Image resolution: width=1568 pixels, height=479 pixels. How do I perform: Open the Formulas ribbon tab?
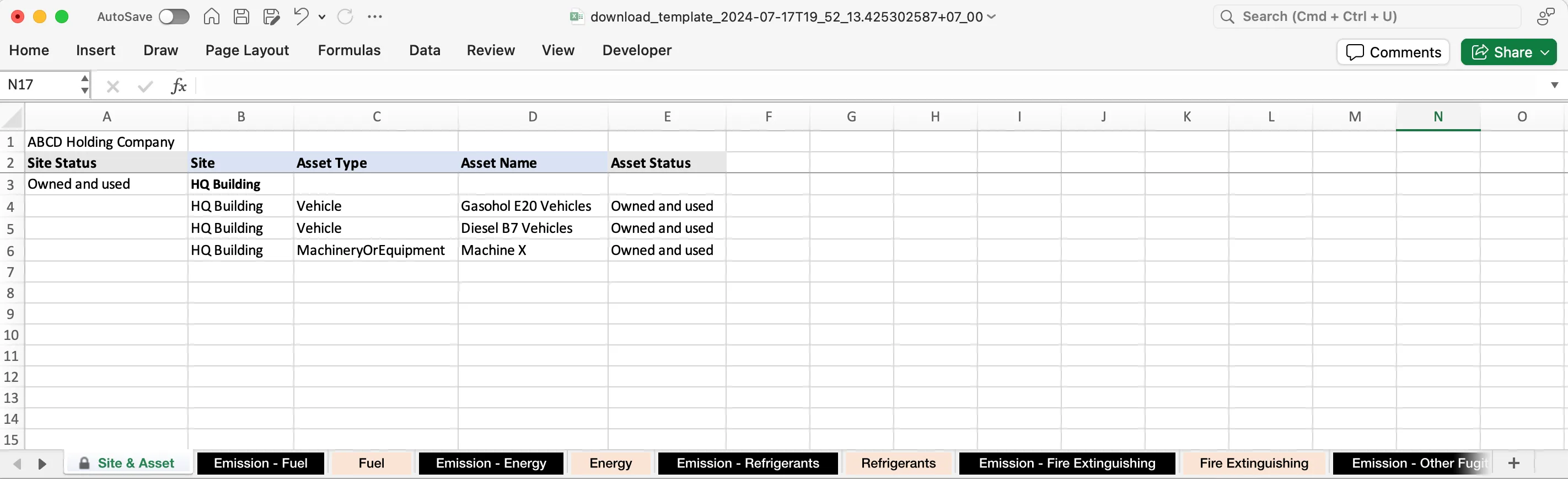point(349,50)
